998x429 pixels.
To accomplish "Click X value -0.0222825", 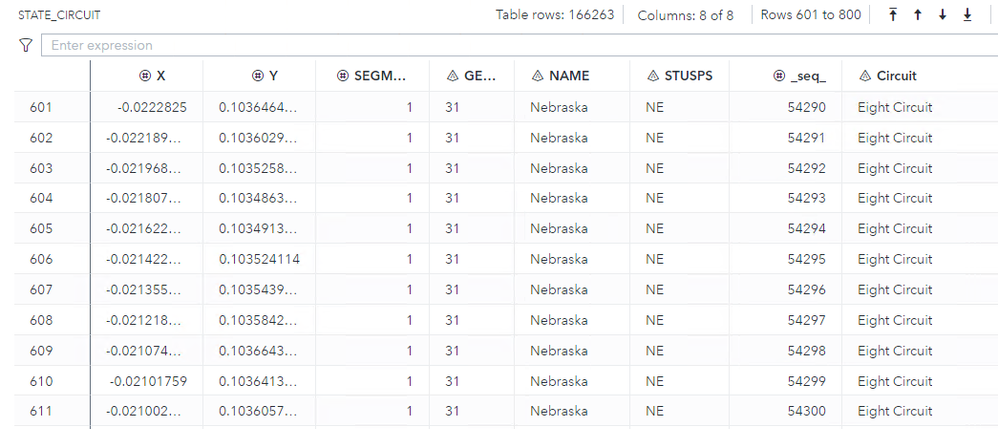I will [152, 108].
